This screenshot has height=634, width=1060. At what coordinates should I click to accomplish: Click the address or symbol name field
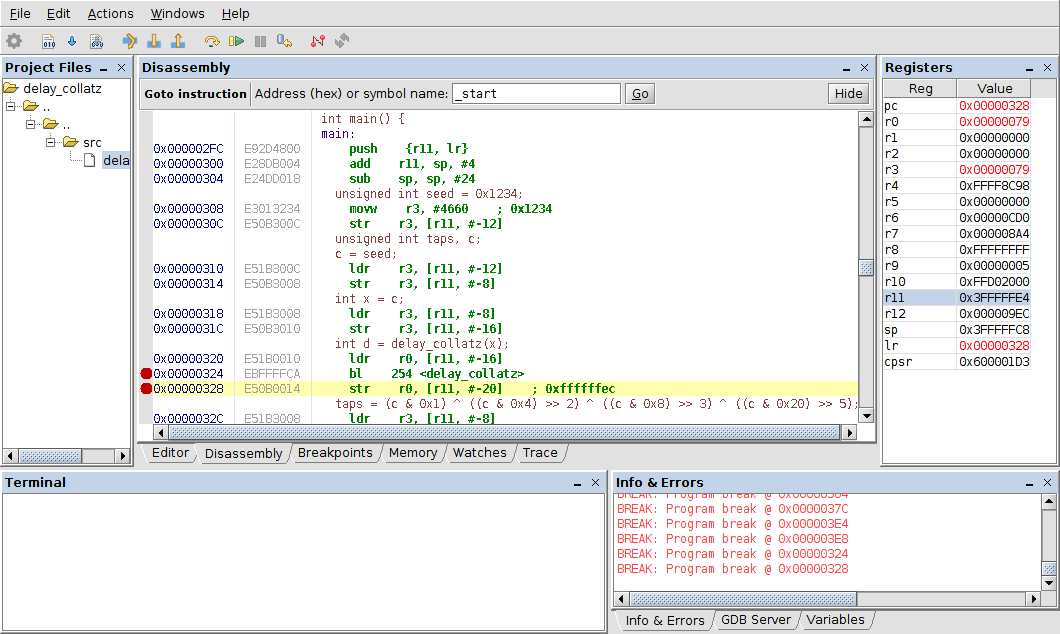coord(536,94)
